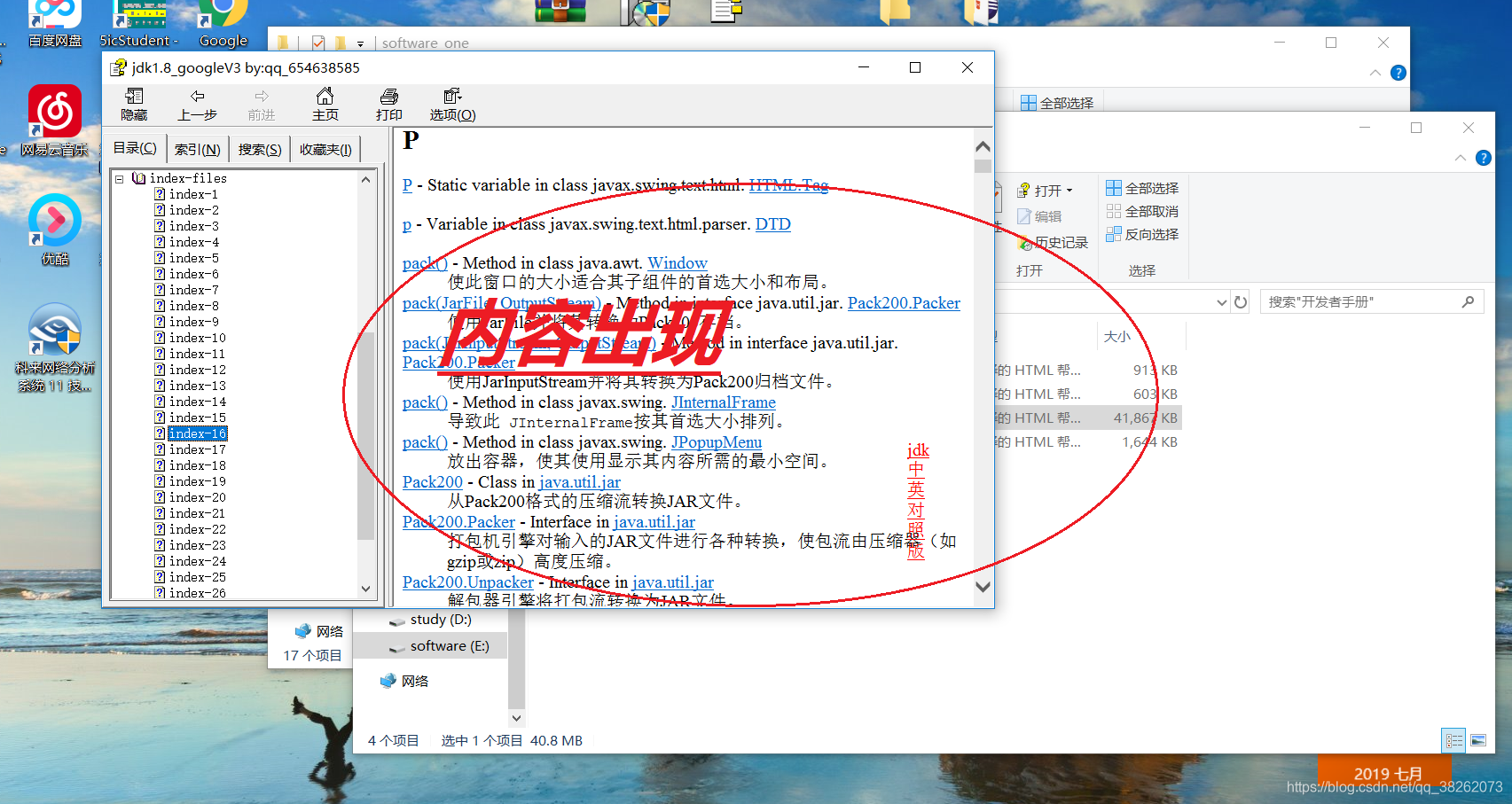Click the Forward (前进) toolbar icon
This screenshot has height=804, width=1512.
pyautogui.click(x=262, y=105)
